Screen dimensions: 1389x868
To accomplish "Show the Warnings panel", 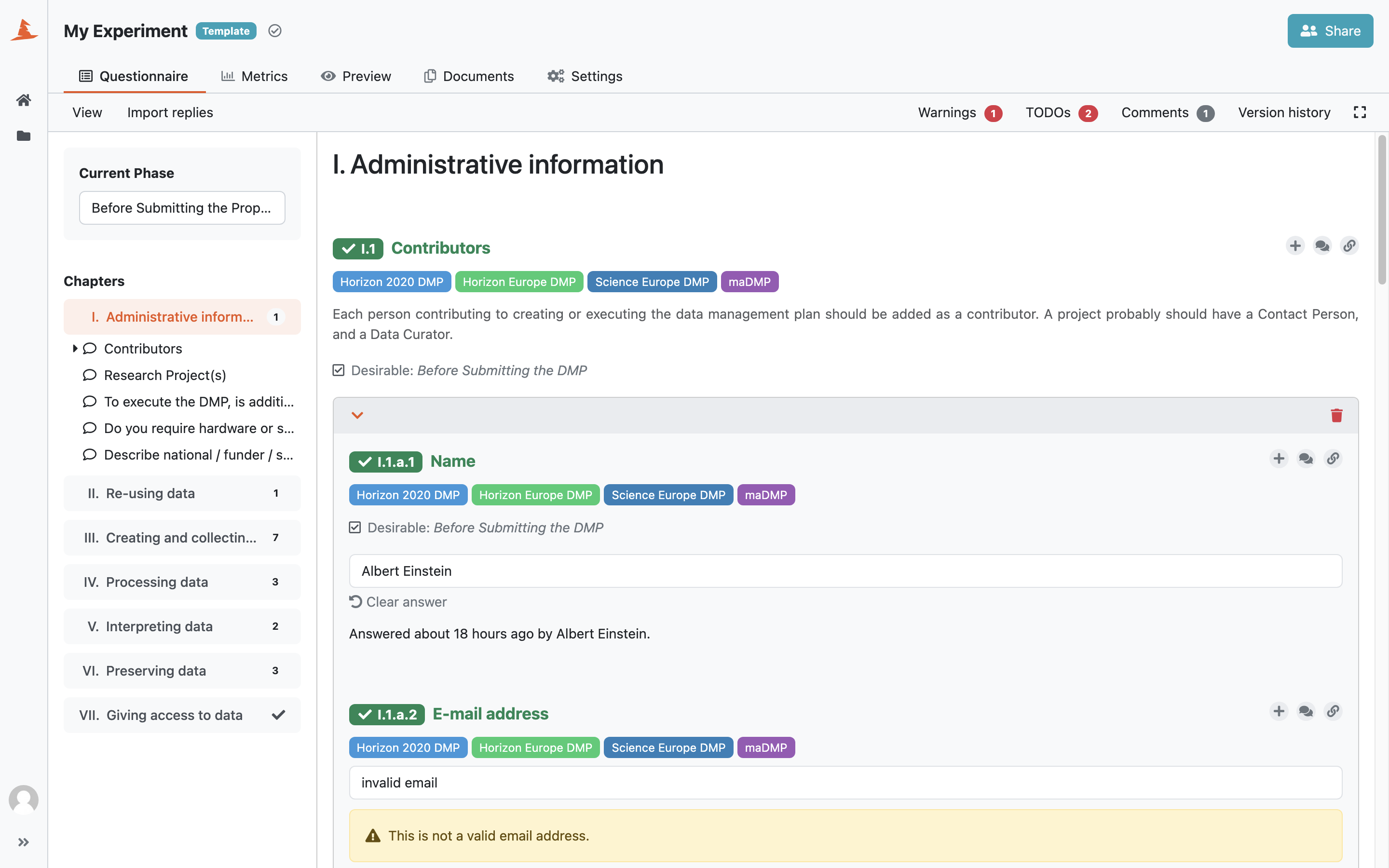I will pos(960,112).
